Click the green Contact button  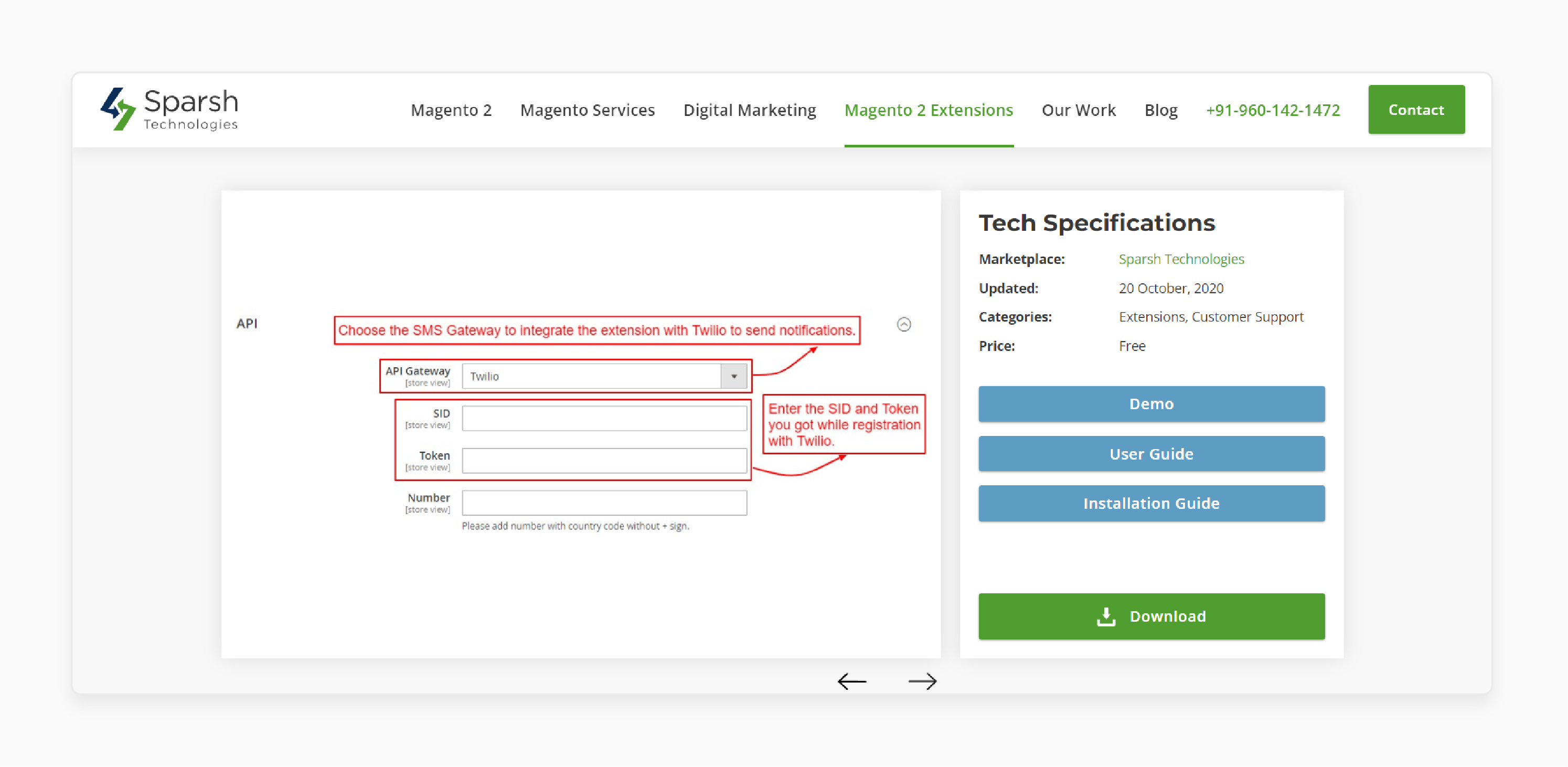pos(1416,110)
